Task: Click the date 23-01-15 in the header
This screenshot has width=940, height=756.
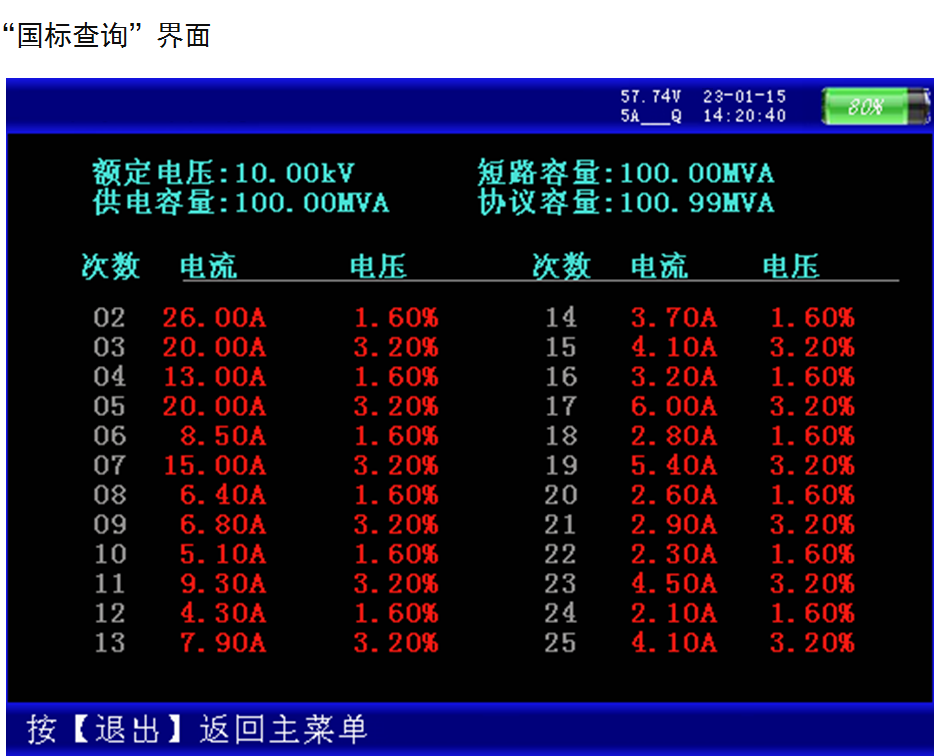Action: pos(744,97)
